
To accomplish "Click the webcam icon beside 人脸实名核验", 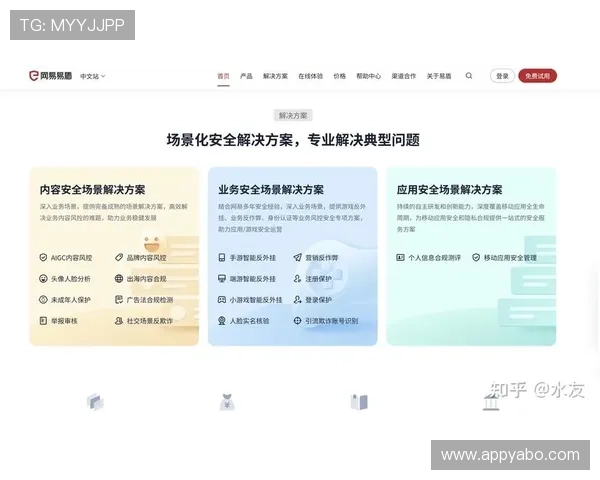I will (222, 320).
